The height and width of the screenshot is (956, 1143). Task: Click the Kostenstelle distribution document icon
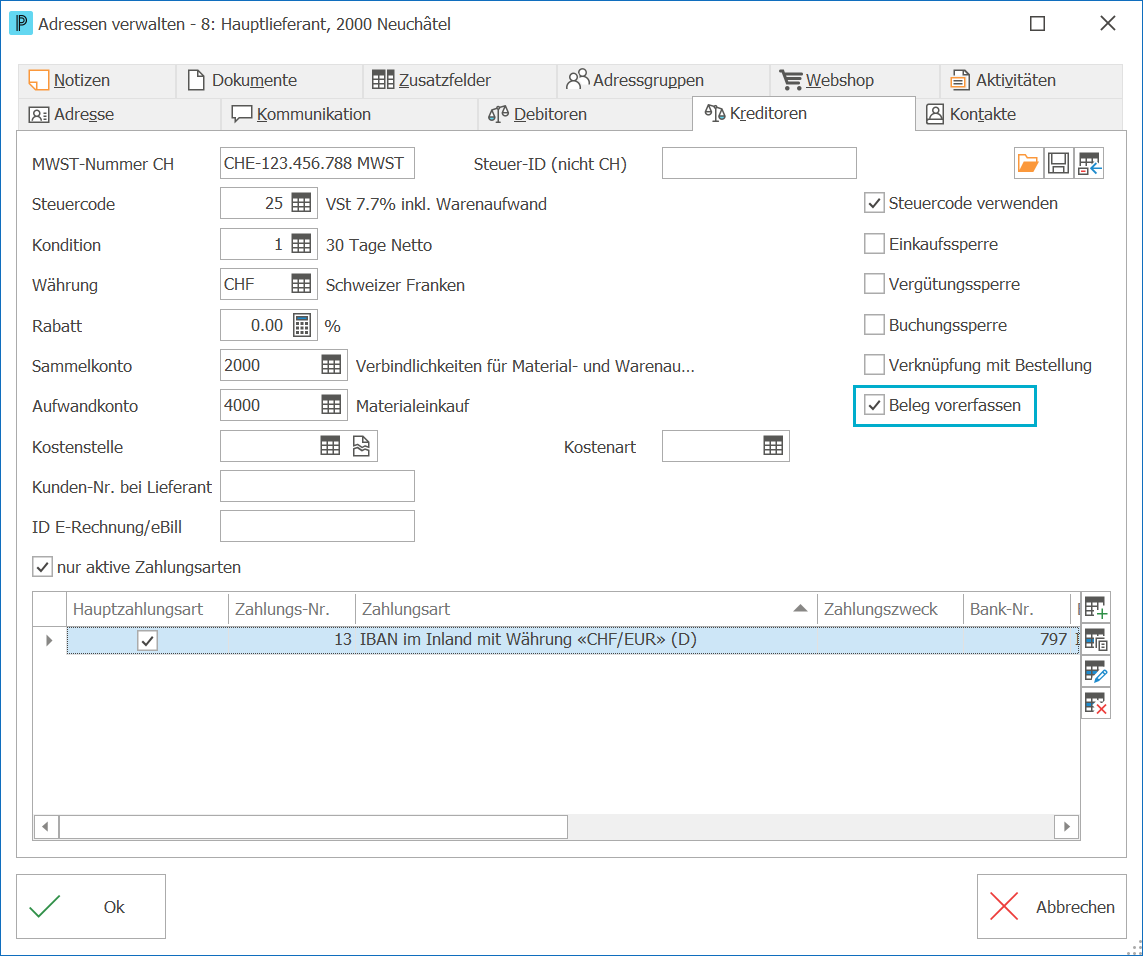pos(362,446)
